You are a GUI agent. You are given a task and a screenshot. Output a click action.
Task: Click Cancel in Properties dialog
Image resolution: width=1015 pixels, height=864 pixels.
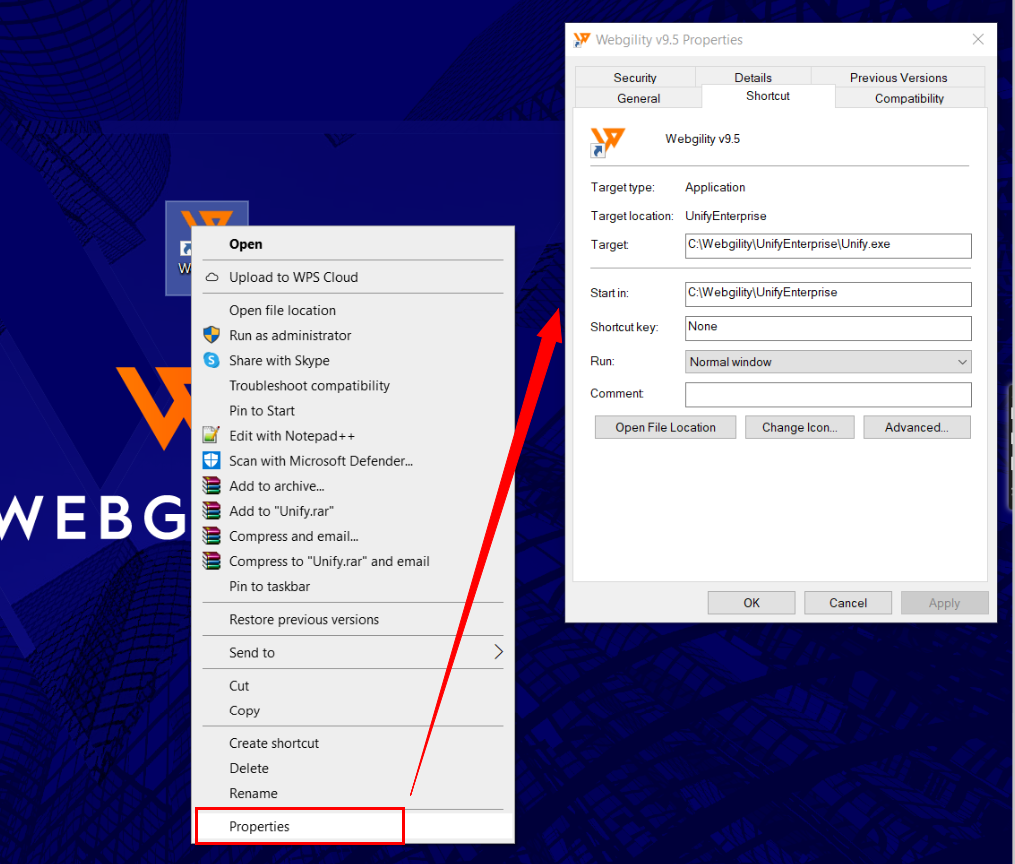tap(848, 603)
